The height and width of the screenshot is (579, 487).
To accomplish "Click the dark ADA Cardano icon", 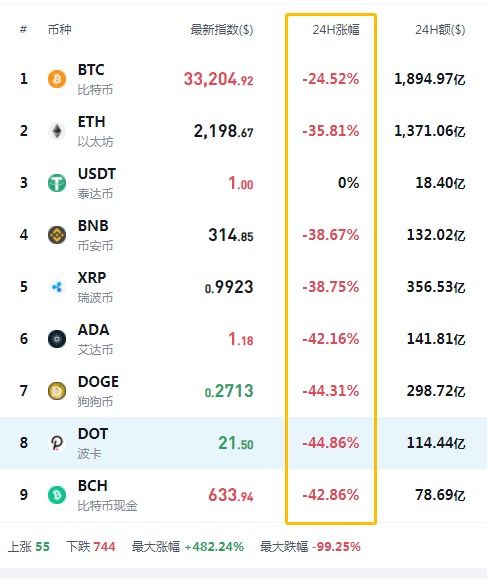I will point(57,339).
